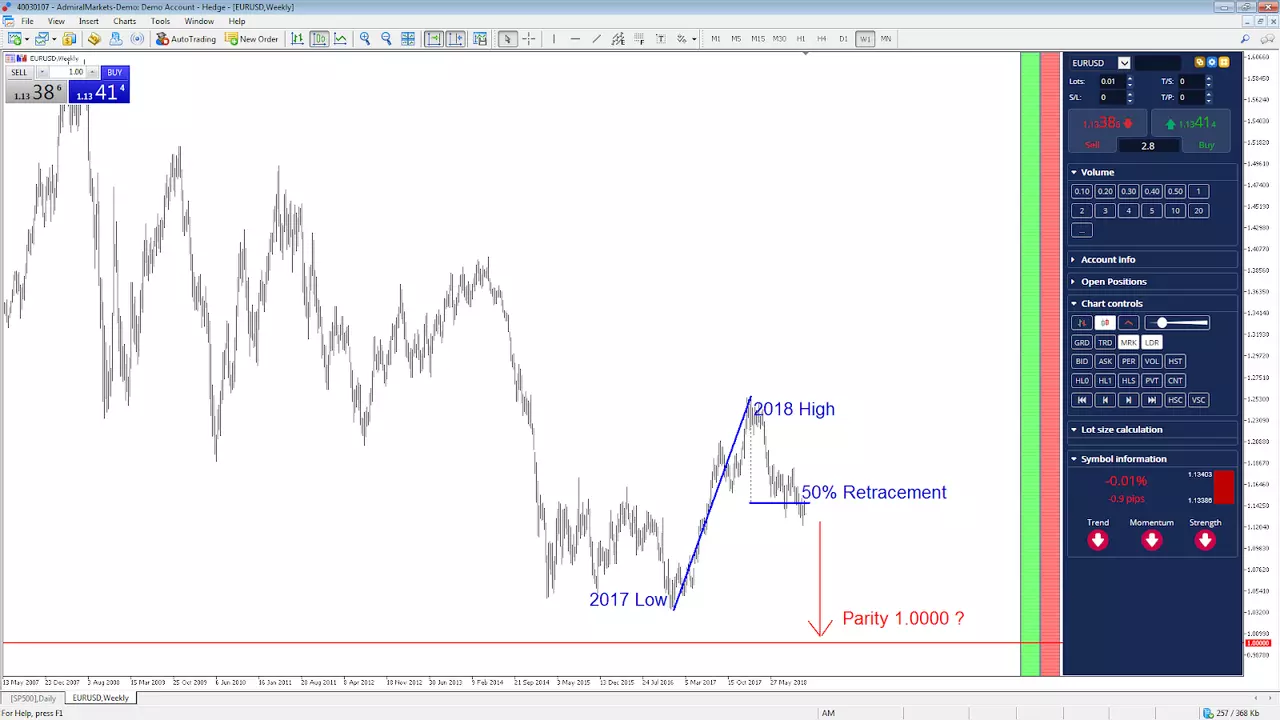Toggle the LDR chart control
The width and height of the screenshot is (1280, 720).
click(1152, 342)
